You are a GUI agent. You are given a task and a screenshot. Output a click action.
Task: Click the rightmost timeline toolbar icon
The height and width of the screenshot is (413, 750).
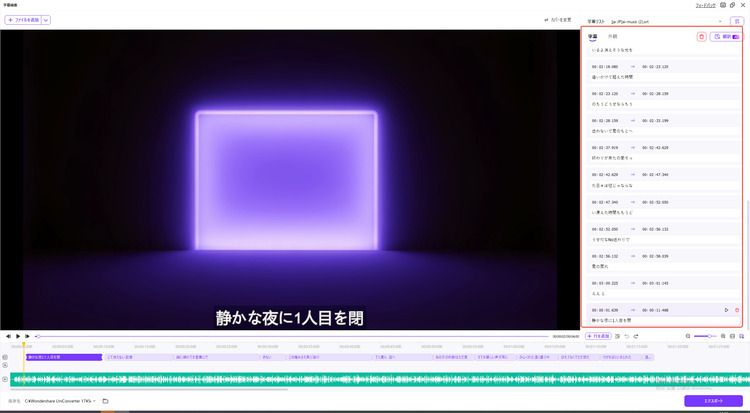(x=741, y=336)
